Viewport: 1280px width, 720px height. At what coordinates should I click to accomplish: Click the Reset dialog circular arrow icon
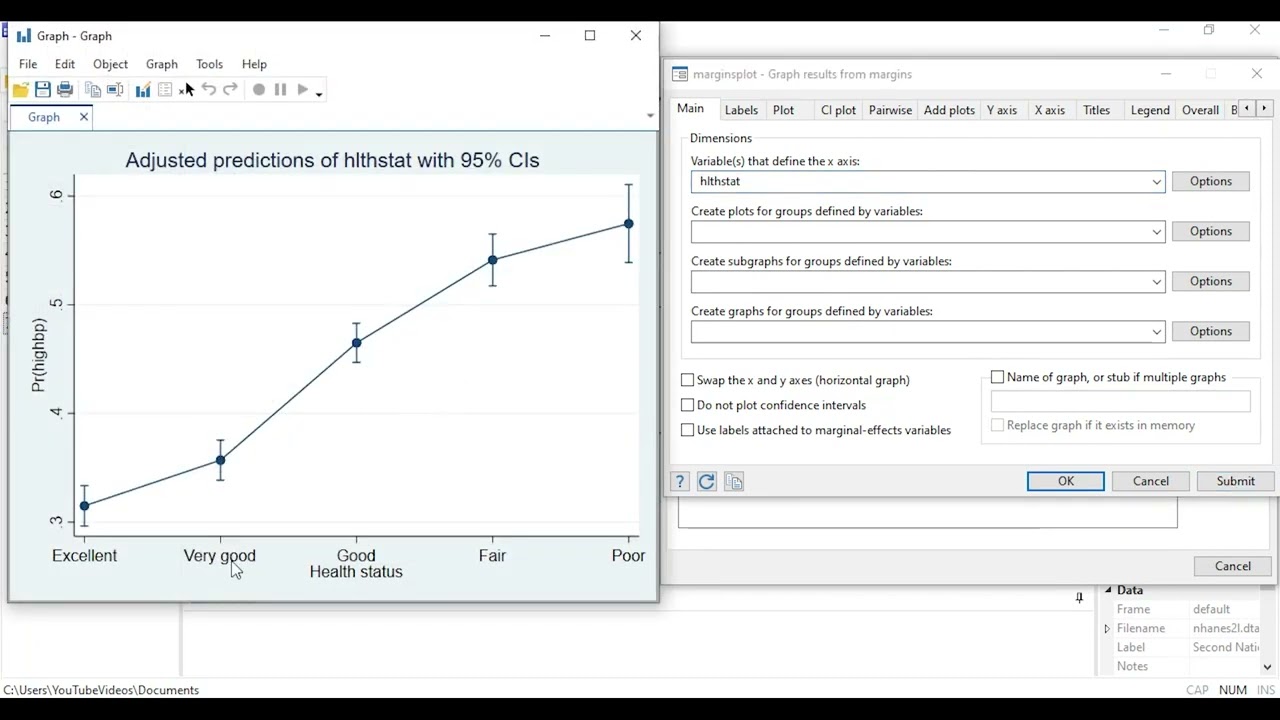(707, 482)
